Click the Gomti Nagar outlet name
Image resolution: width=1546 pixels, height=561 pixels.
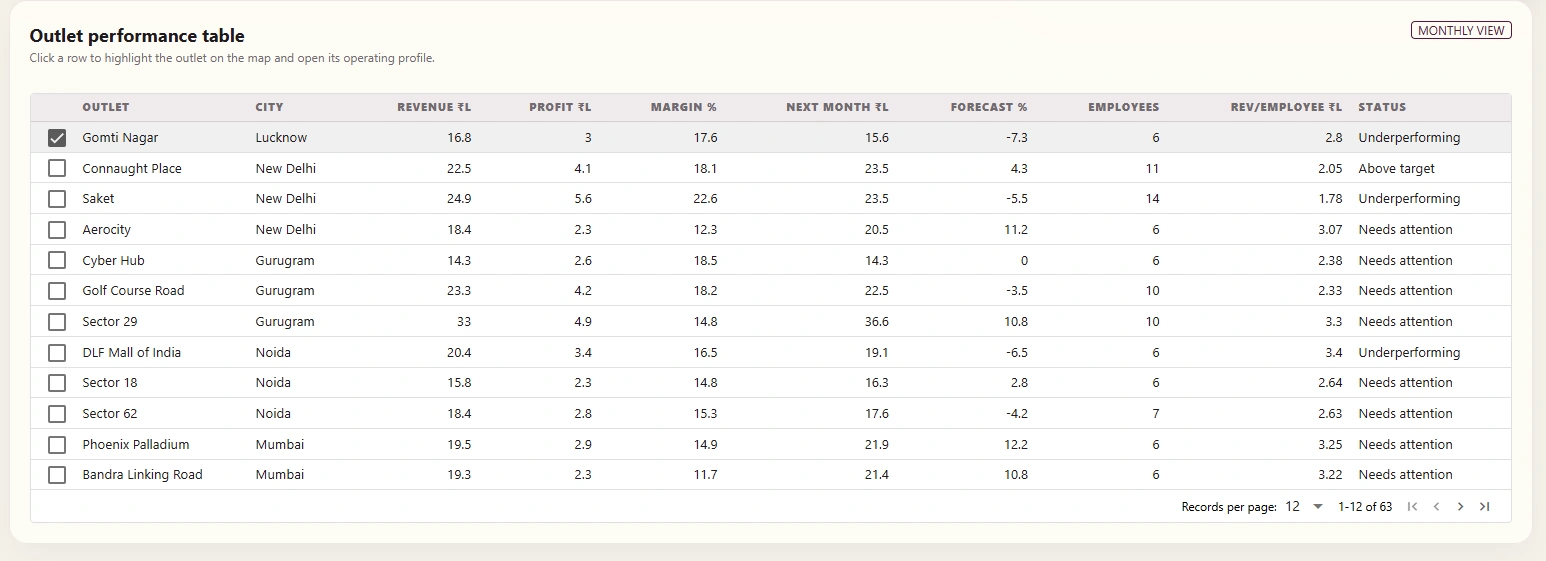[x=120, y=138]
